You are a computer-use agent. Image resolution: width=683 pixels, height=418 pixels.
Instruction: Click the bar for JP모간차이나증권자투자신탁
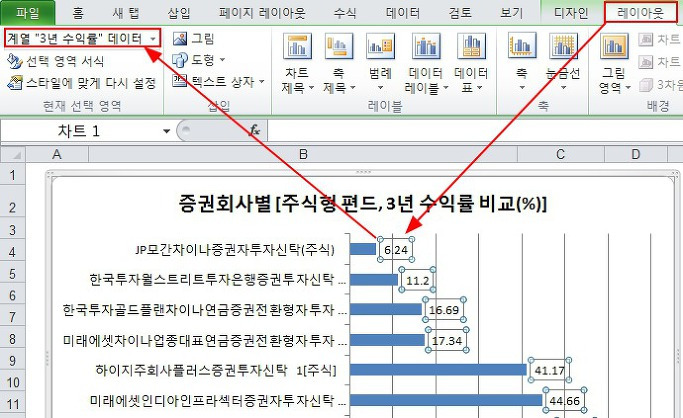(x=363, y=249)
